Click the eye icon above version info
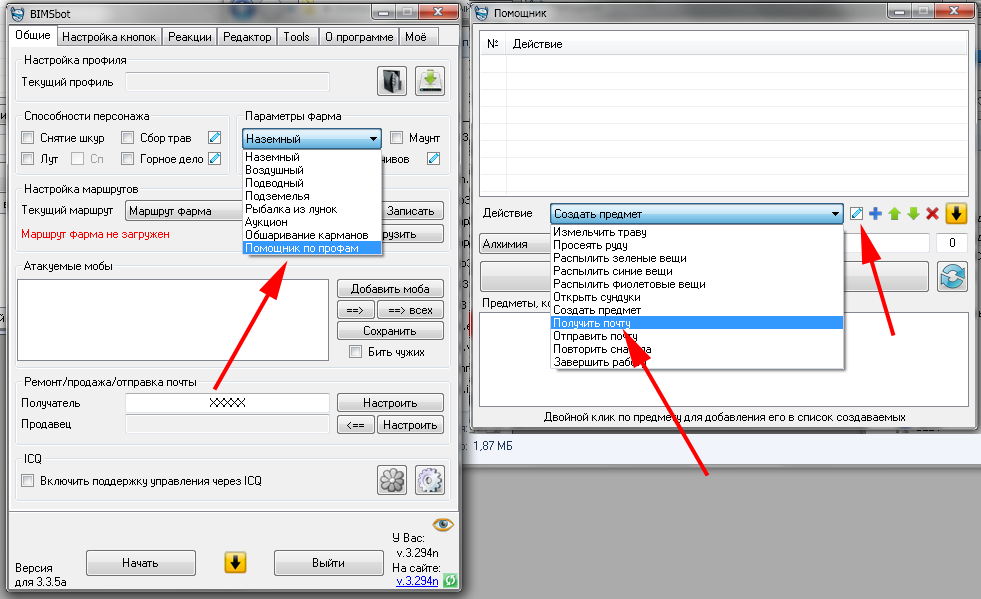The height and width of the screenshot is (599, 981). click(x=442, y=524)
